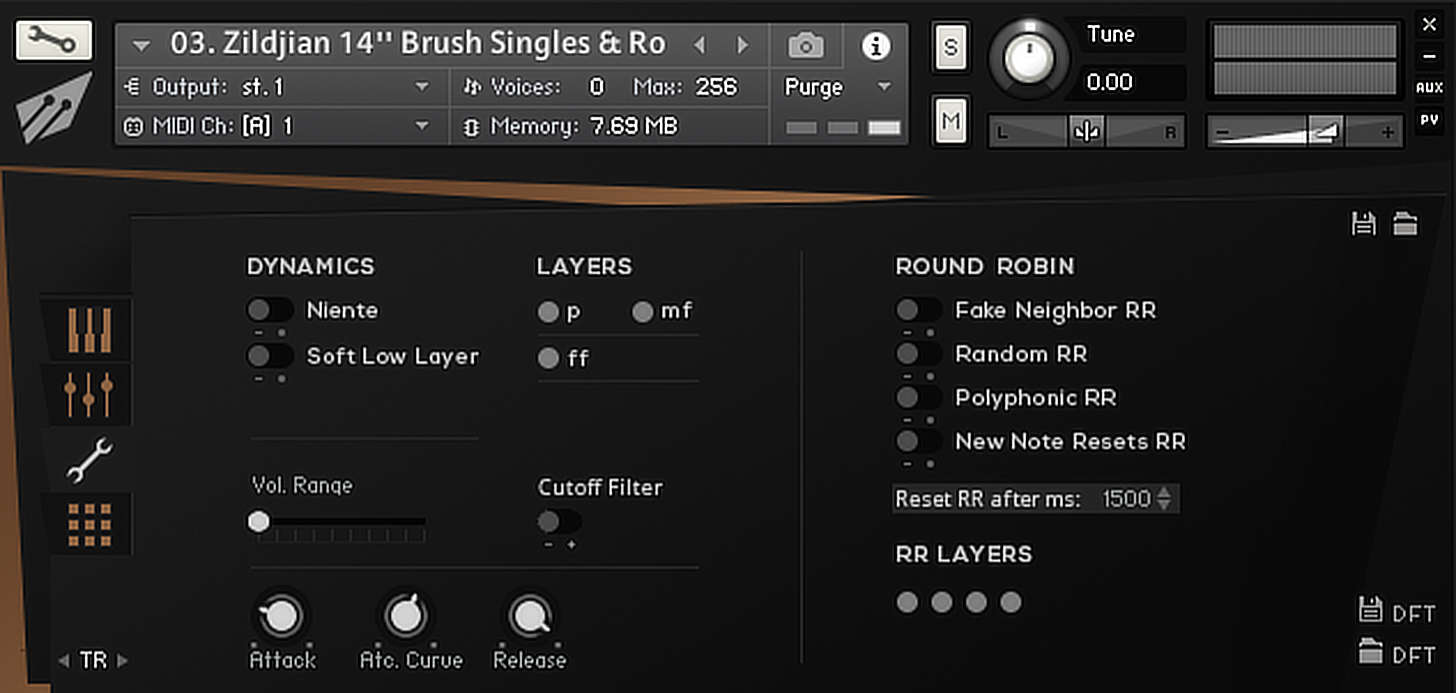Toggle Fake Neighbor RR switch

click(918, 310)
